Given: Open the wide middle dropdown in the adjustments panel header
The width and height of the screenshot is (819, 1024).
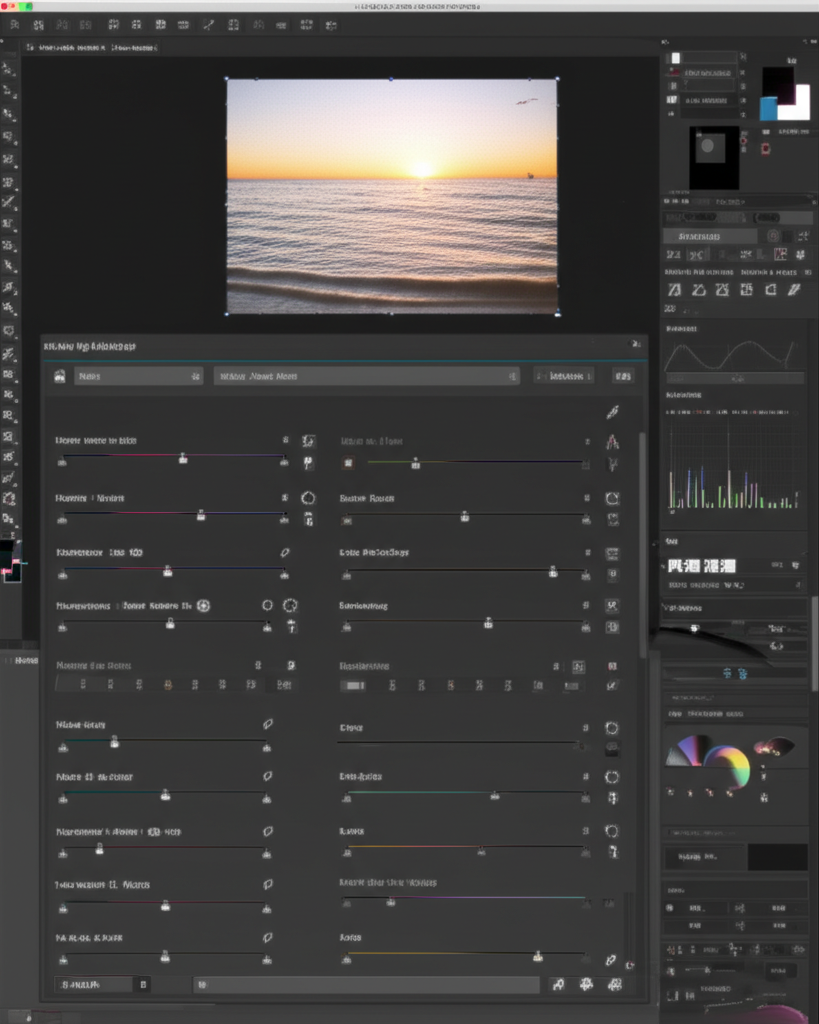Looking at the screenshot, I should coord(366,377).
